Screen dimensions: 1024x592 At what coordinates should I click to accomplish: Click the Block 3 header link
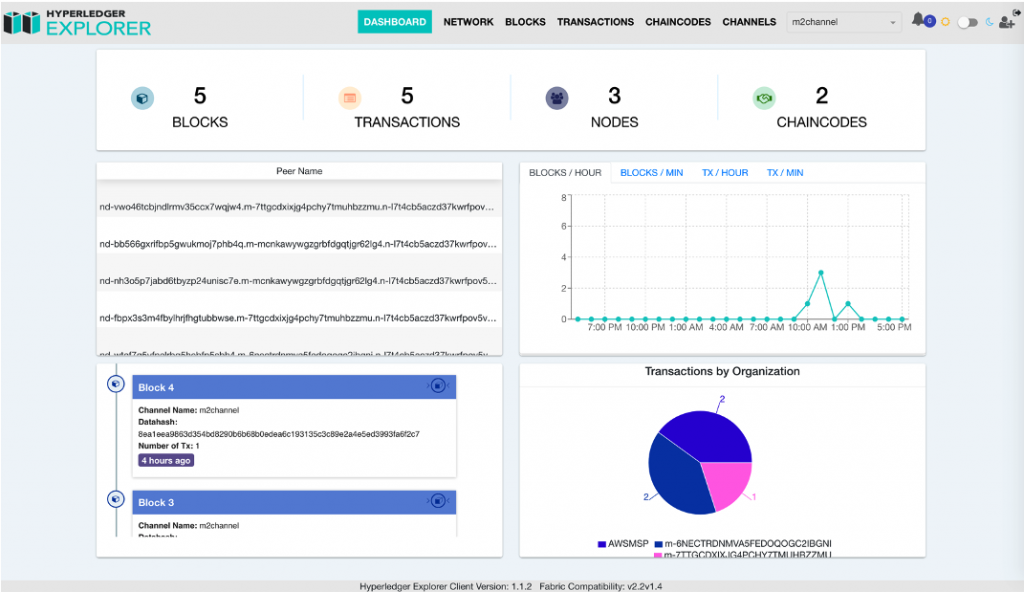pos(156,502)
